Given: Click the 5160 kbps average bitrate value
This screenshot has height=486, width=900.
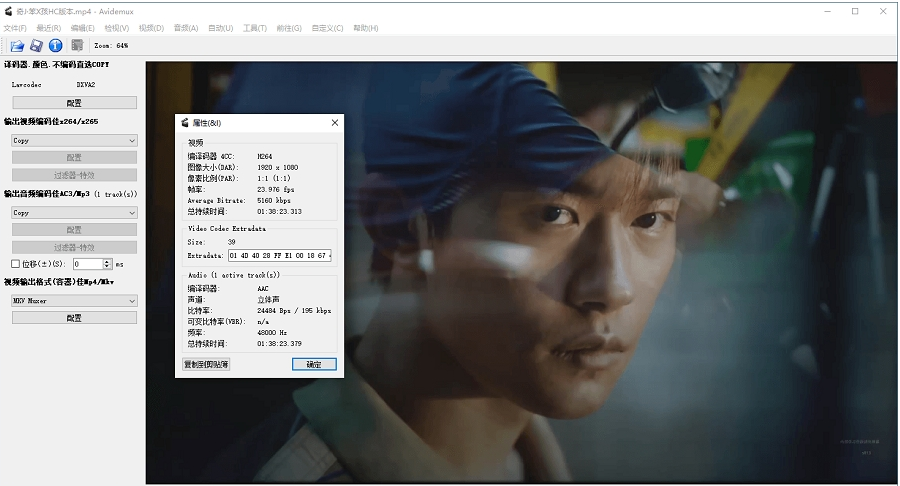Looking at the screenshot, I should (x=274, y=201).
